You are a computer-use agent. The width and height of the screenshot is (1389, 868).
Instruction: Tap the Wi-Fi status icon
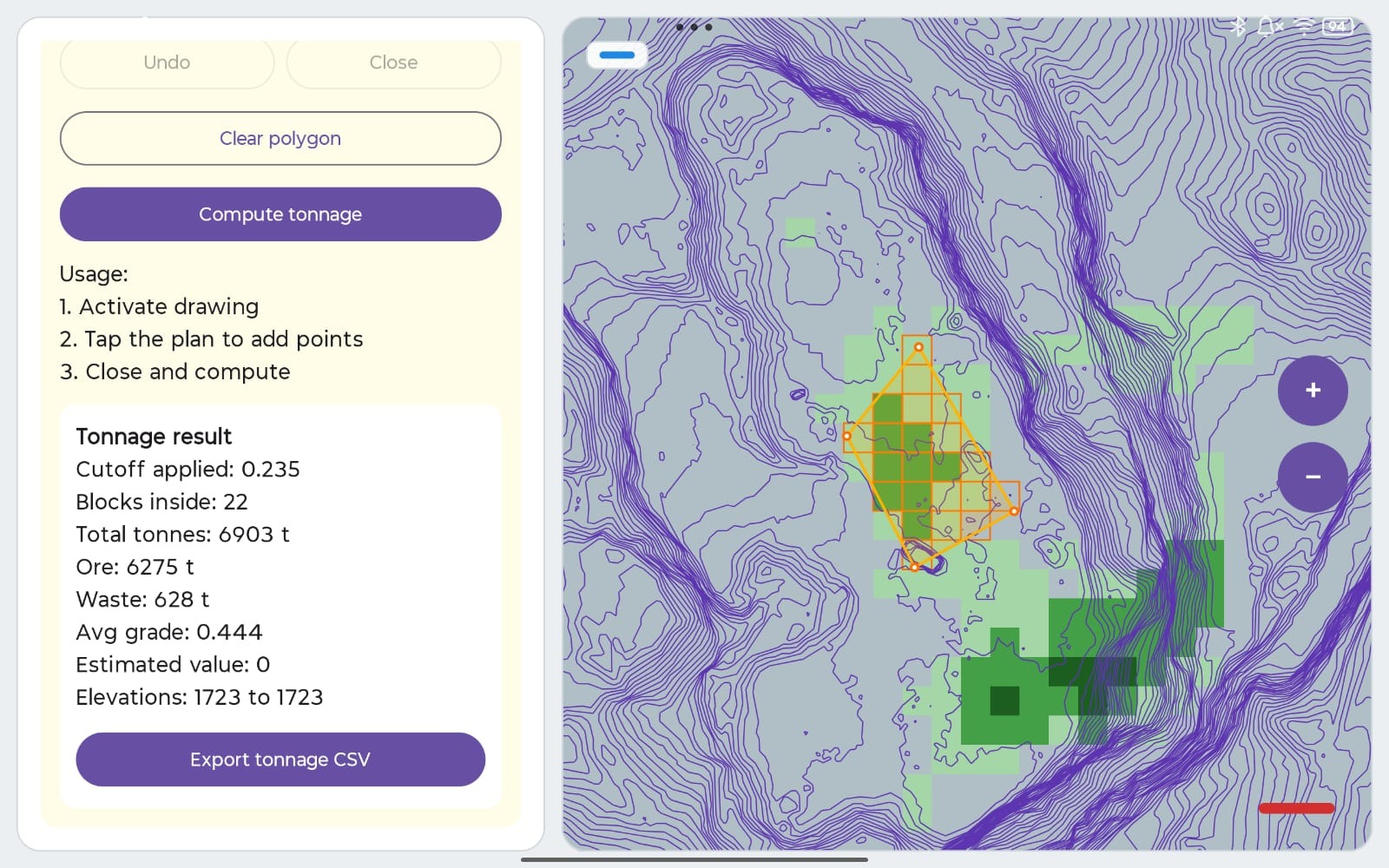pos(1305,27)
